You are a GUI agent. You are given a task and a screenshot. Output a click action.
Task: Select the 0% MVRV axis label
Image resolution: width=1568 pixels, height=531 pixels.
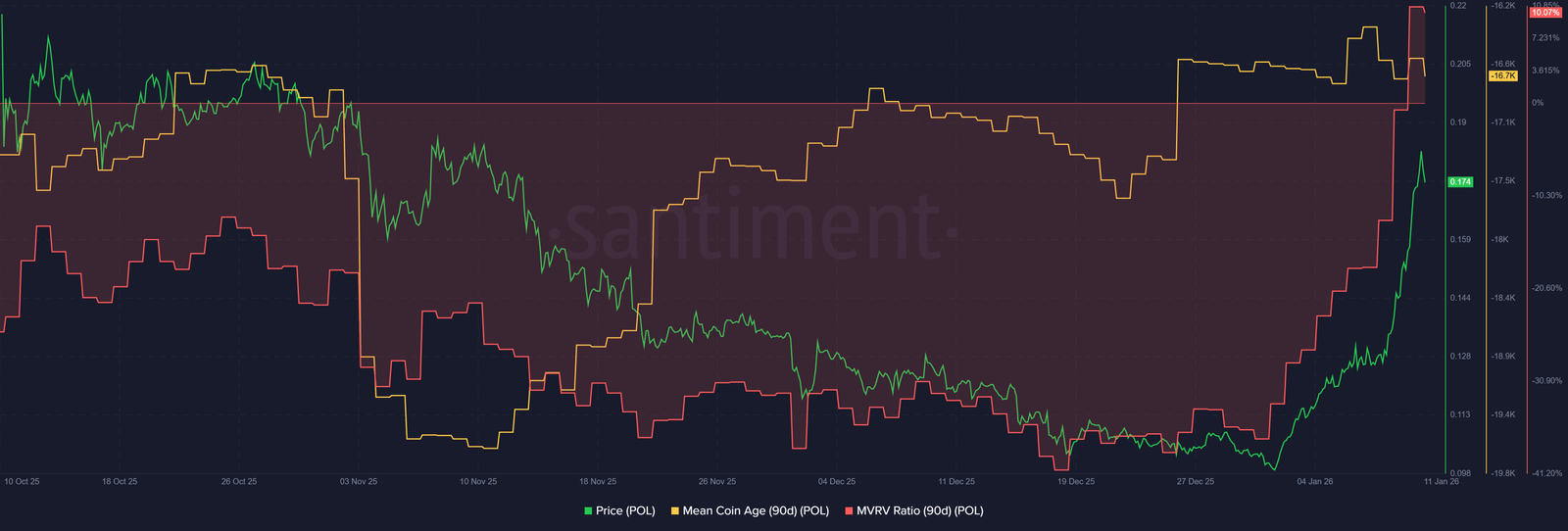[1538, 103]
